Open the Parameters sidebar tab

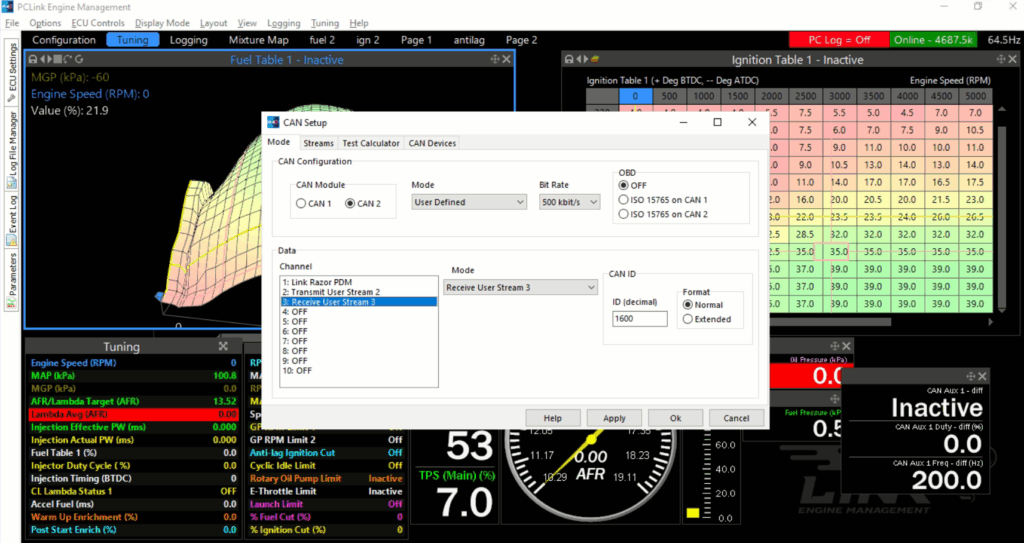12,280
